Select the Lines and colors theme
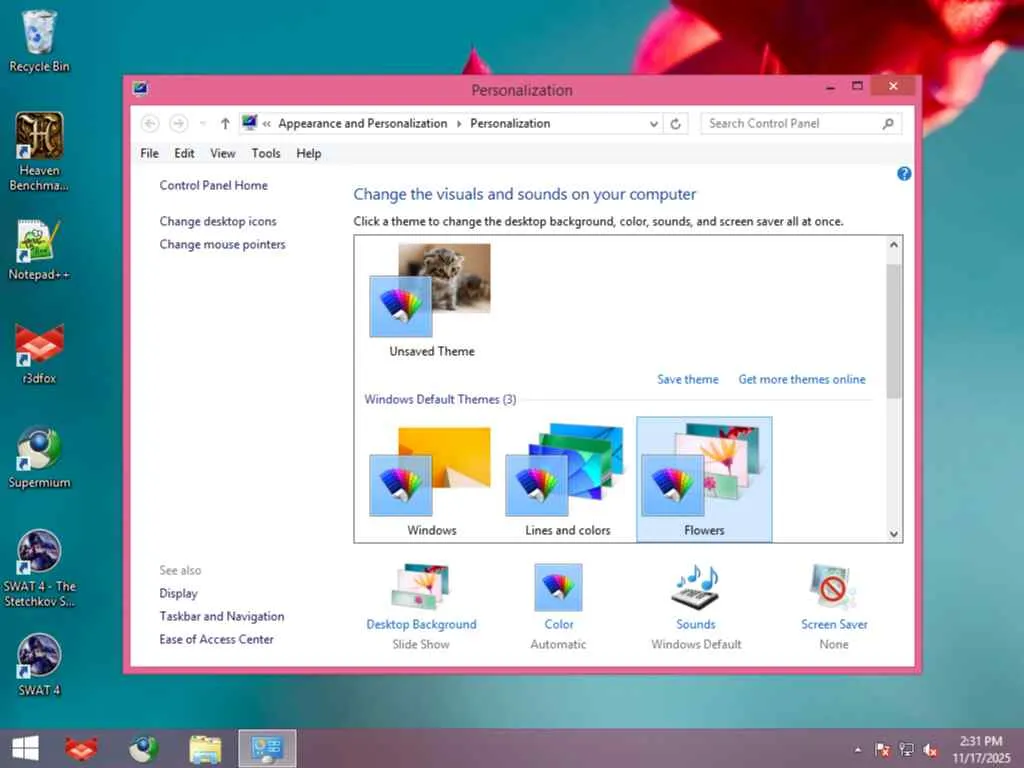The height and width of the screenshot is (768, 1024). click(x=568, y=481)
